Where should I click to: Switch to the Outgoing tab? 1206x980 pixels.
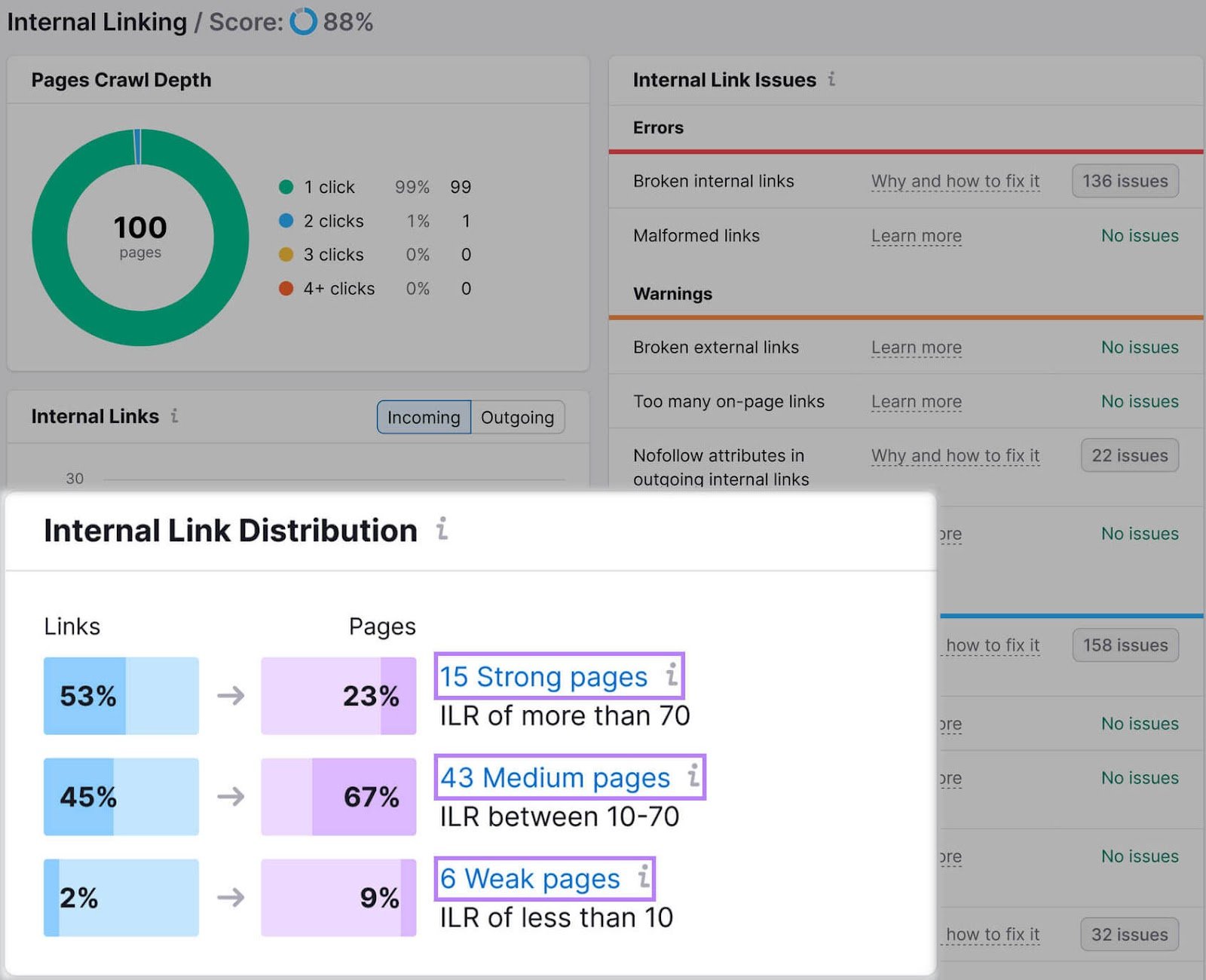point(518,417)
